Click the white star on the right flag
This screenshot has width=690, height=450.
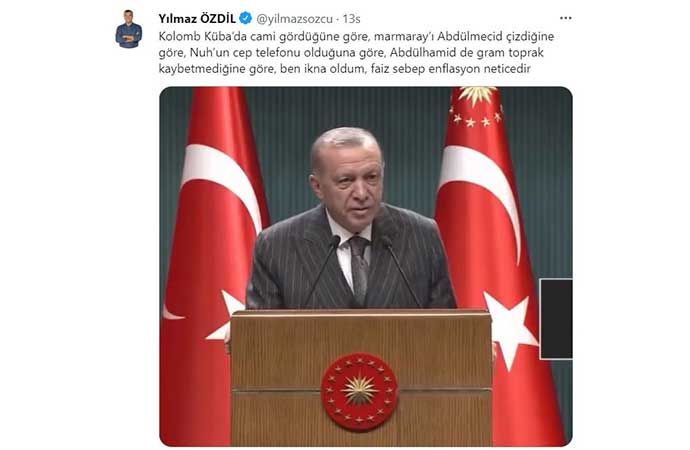point(510,328)
